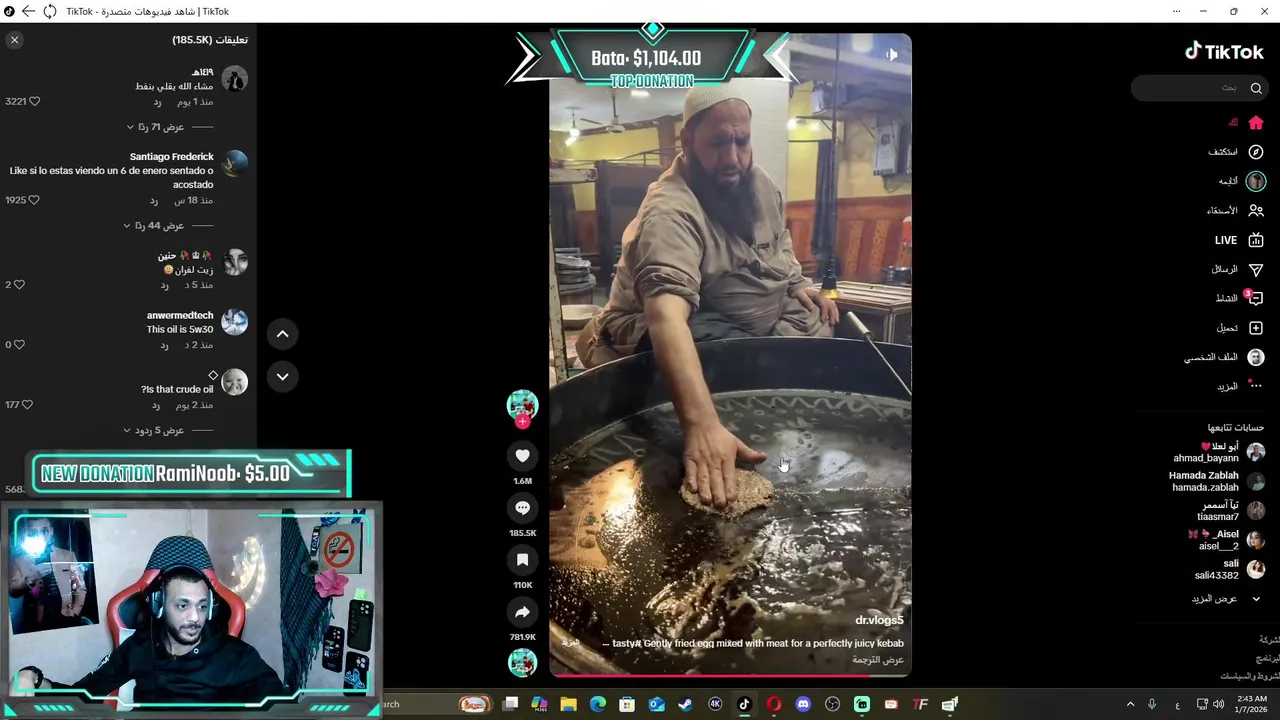1280x720 pixels.
Task: Click the search magnifier icon
Action: click(1256, 88)
